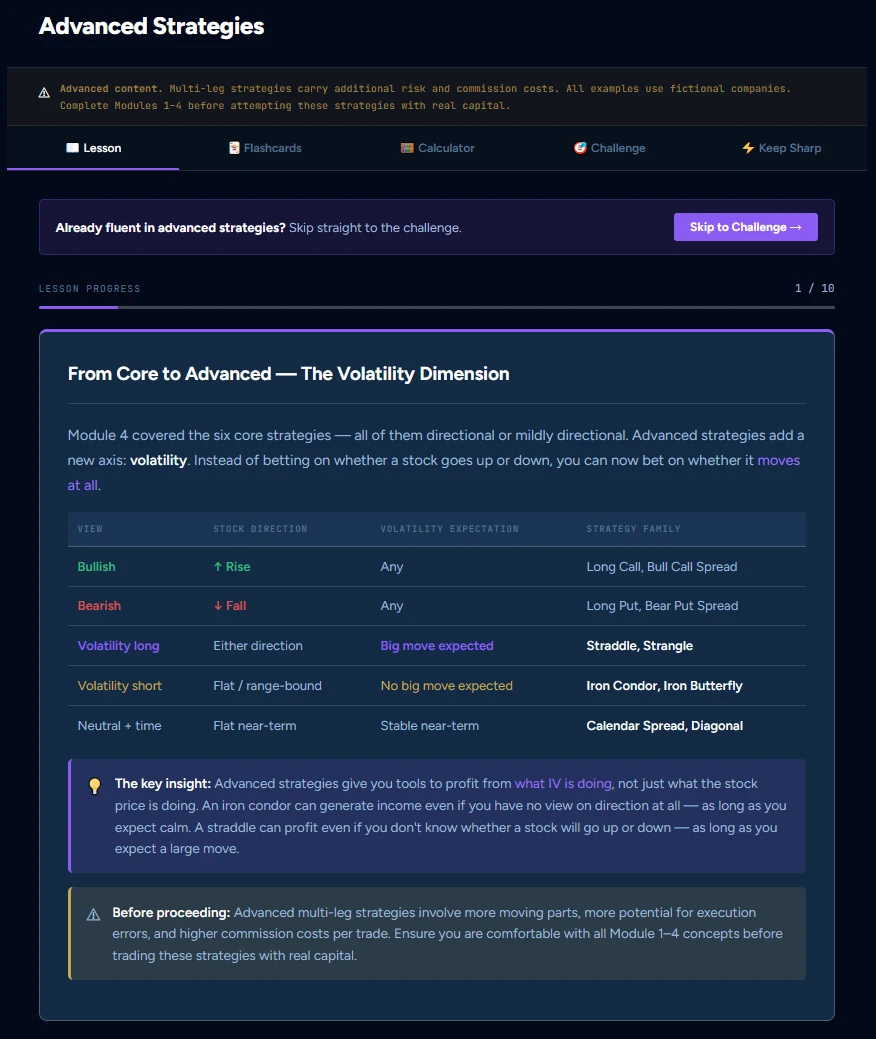
Task: Click 'Already fluent in advanced strategies?' text
Action: (170, 228)
